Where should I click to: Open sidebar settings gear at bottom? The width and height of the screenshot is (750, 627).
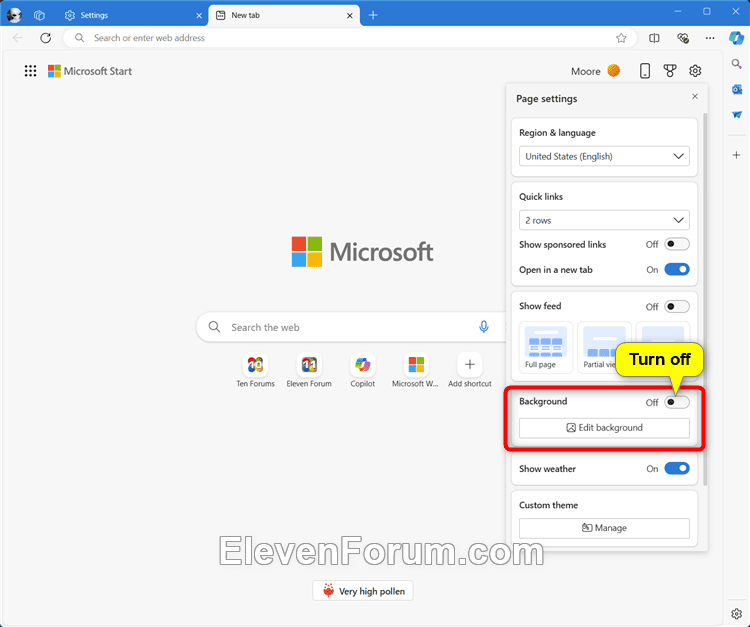(x=736, y=614)
